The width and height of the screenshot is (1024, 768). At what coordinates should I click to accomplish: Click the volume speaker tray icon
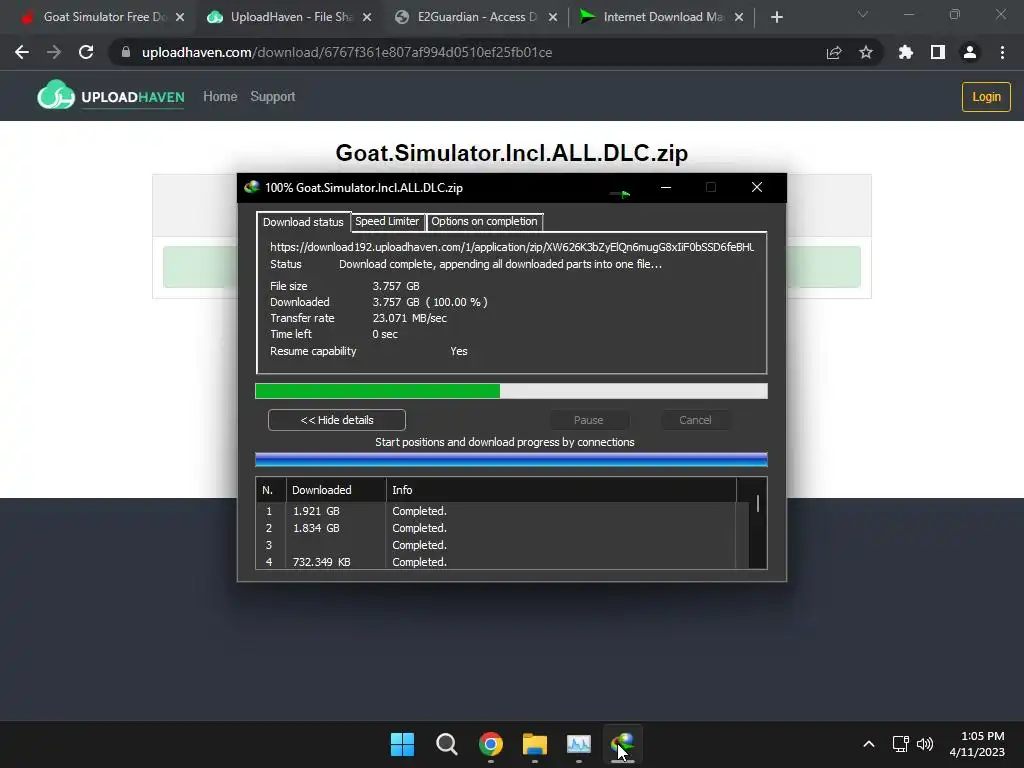[925, 744]
